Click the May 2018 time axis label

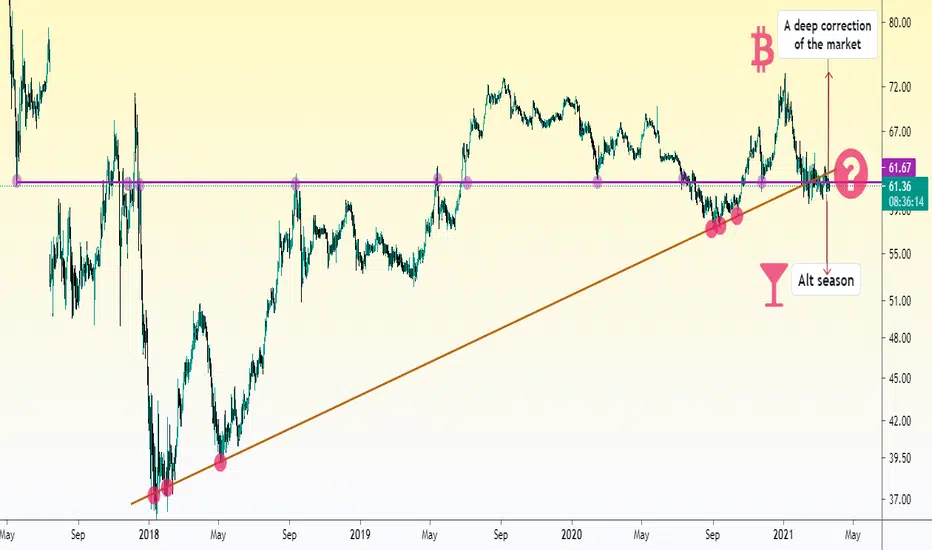point(218,535)
